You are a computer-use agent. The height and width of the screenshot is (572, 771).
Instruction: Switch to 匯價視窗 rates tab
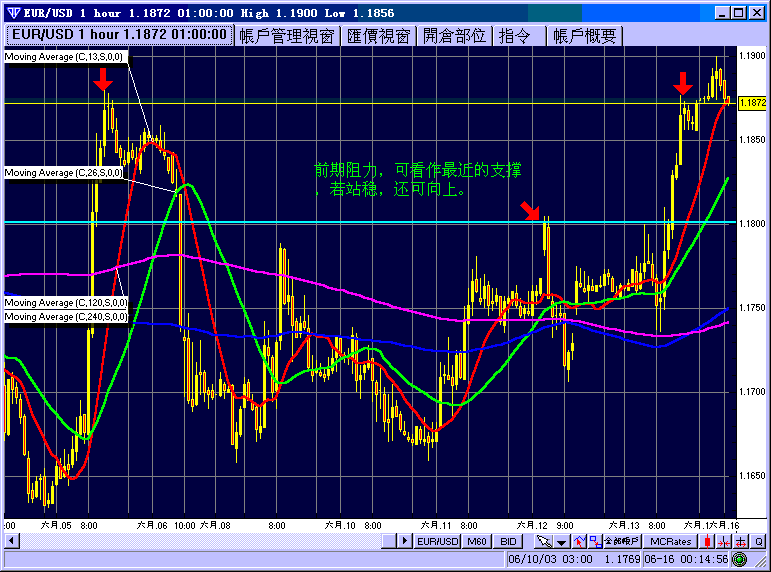(379, 36)
